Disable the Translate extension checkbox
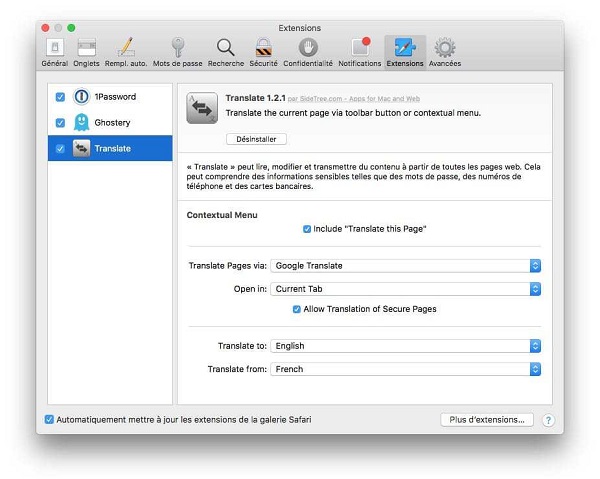Viewport: 600px width, 479px height. coord(60,149)
